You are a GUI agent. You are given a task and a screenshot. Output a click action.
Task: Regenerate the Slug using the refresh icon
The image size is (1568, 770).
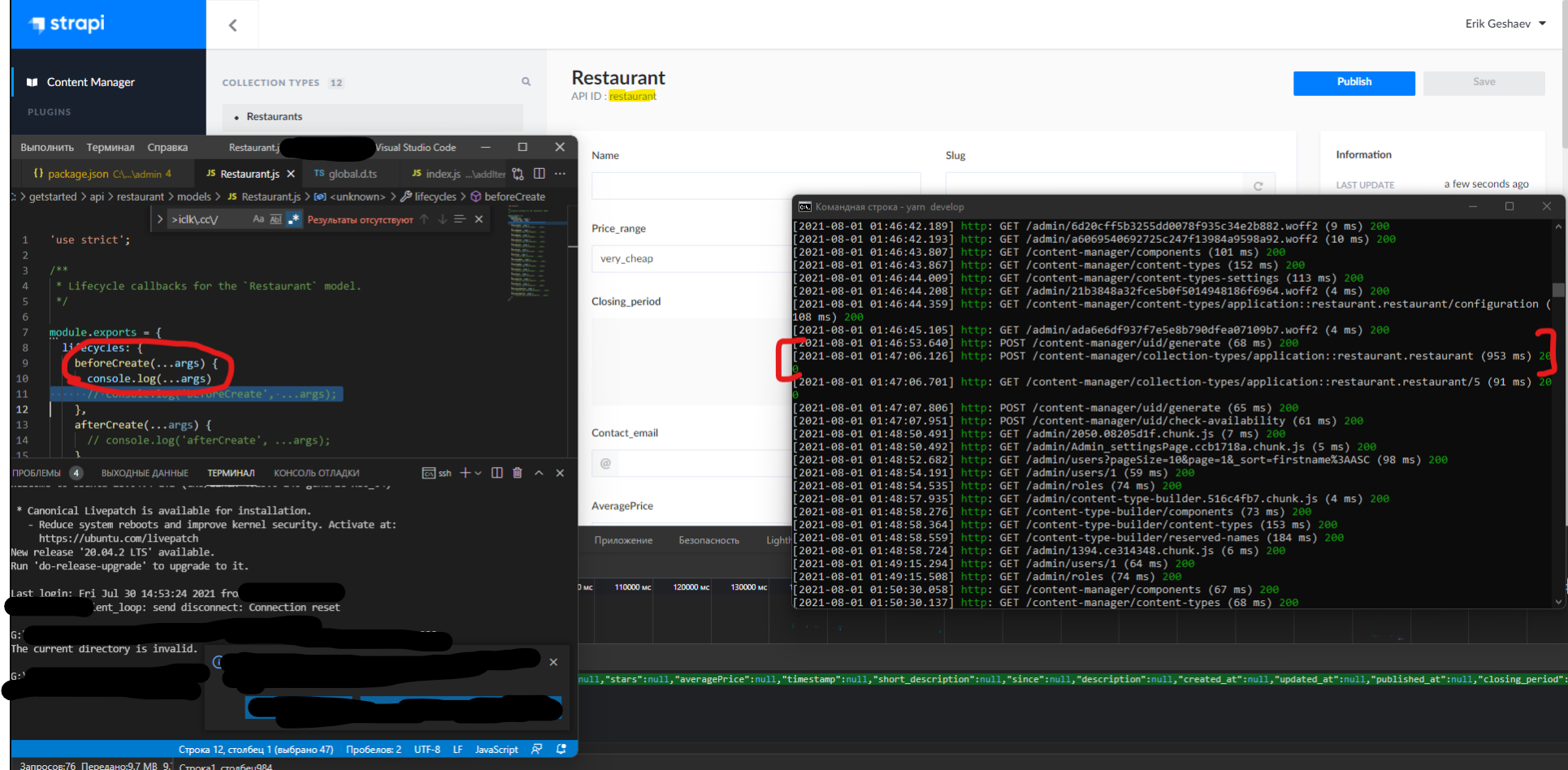click(x=1258, y=185)
